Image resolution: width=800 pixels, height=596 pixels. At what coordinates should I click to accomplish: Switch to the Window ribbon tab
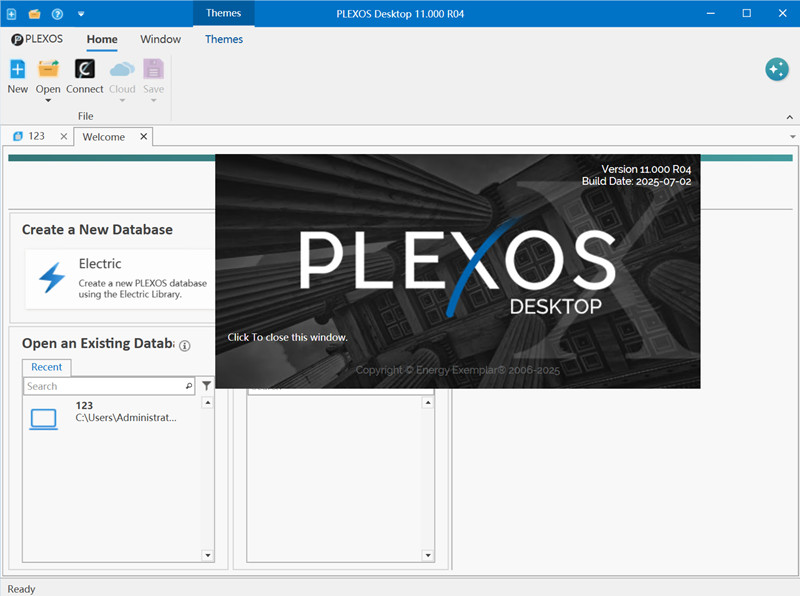pos(160,39)
